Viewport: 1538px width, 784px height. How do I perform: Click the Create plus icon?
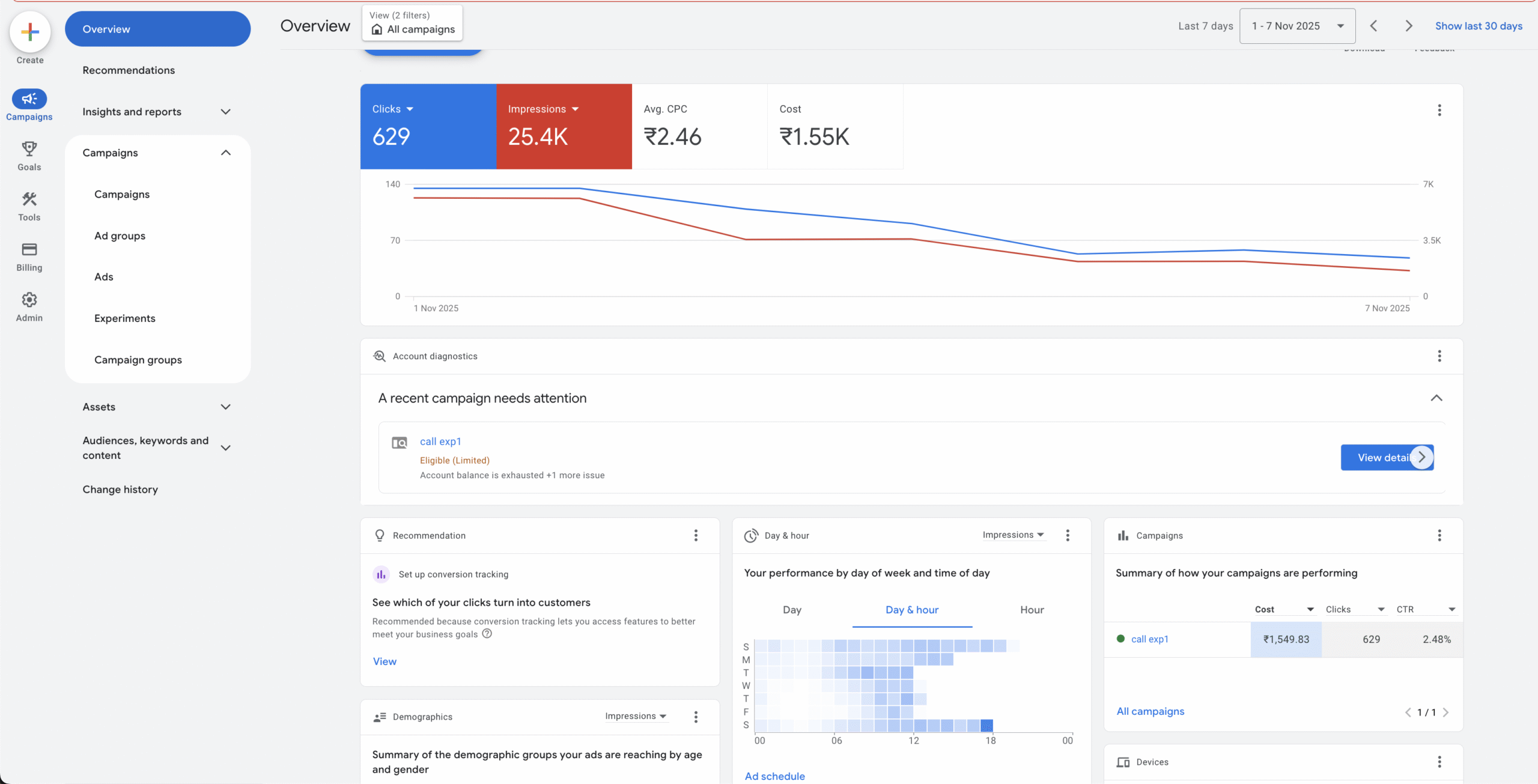[29, 32]
